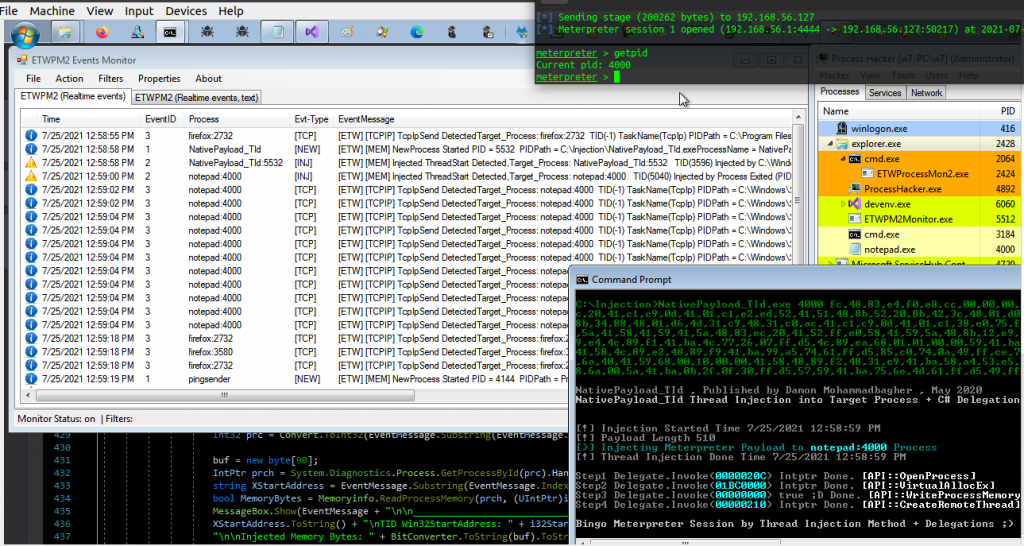This screenshot has height=546, width=1024.
Task: Open the Action menu in ETWPM2
Action: tap(69, 78)
